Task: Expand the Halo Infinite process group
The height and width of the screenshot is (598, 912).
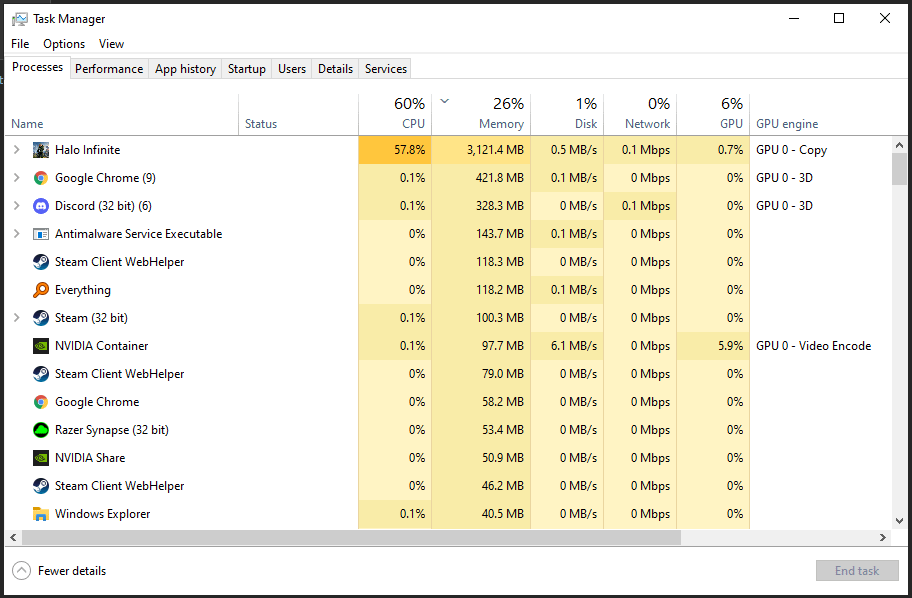Action: coord(16,150)
